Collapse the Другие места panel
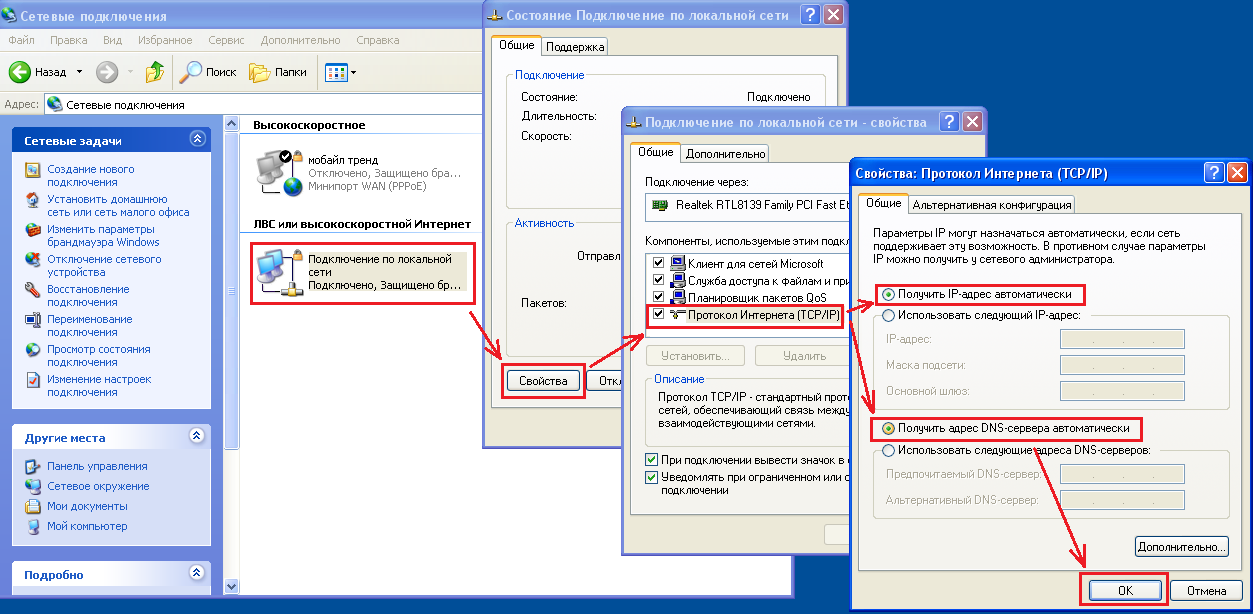 197,437
